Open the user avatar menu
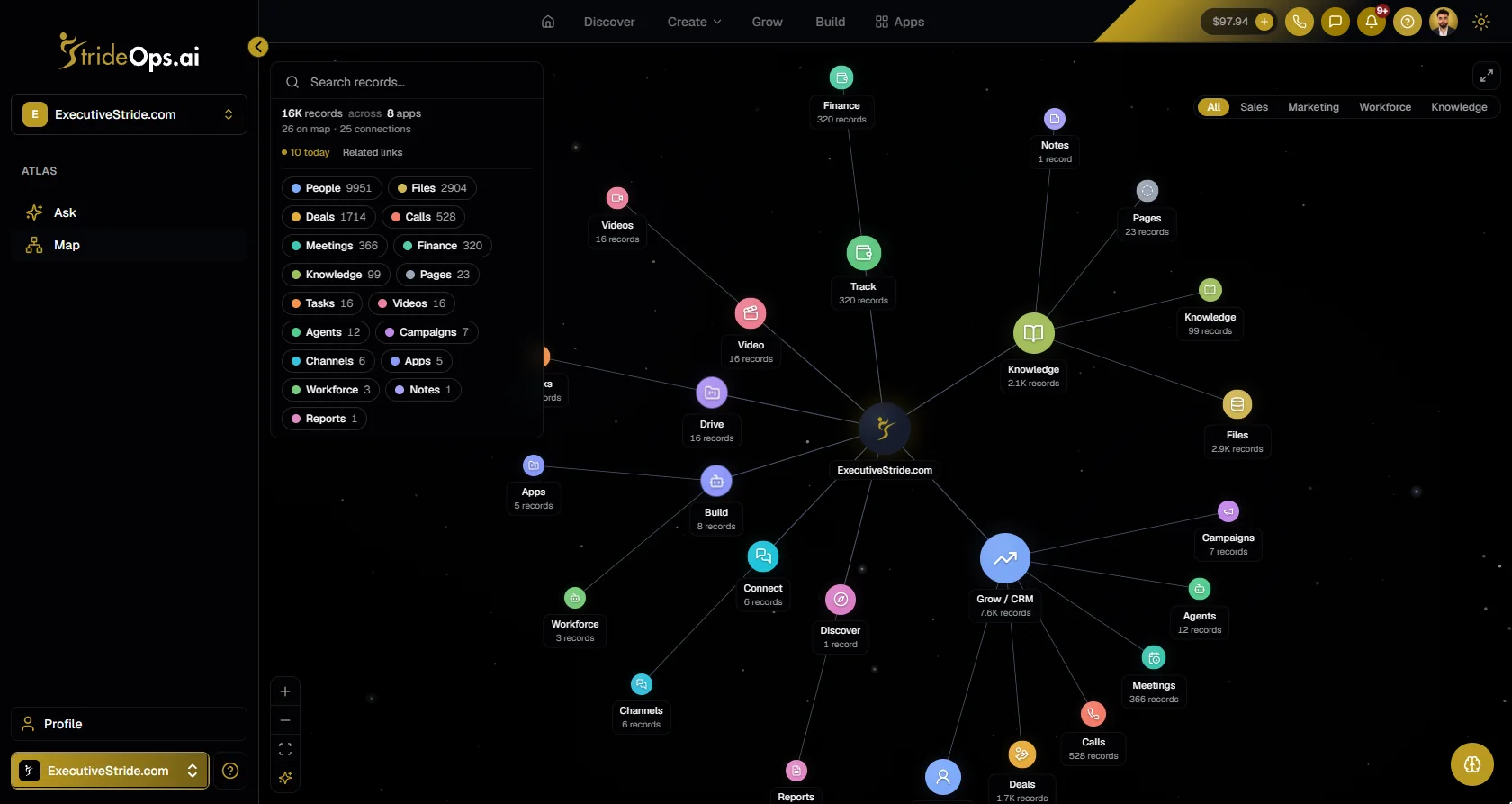Viewport: 1512px width, 804px height. 1444,22
